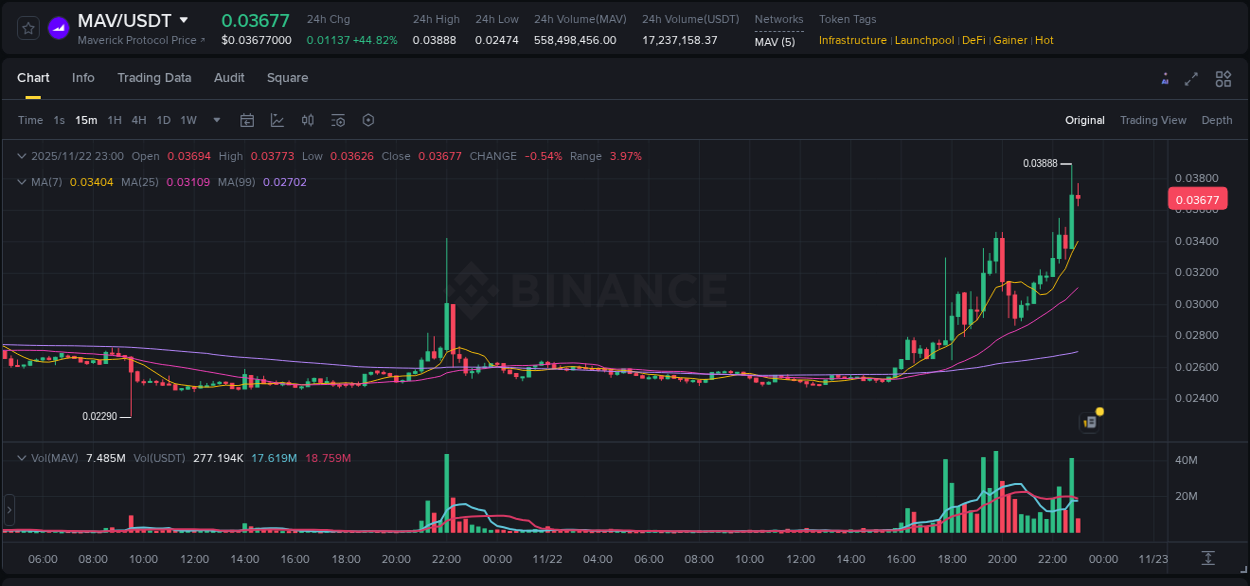This screenshot has height=586, width=1250.
Task: Switch to the Trading Data tab
Action: [x=154, y=78]
